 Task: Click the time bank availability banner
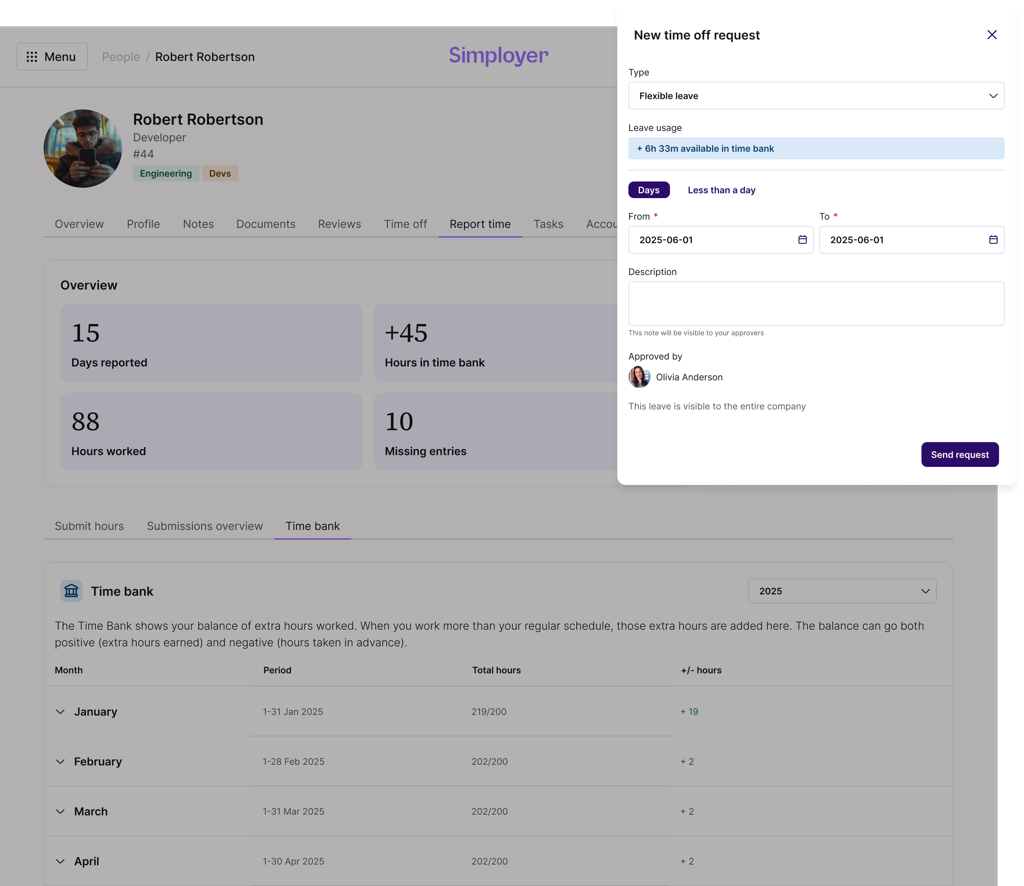[816, 148]
